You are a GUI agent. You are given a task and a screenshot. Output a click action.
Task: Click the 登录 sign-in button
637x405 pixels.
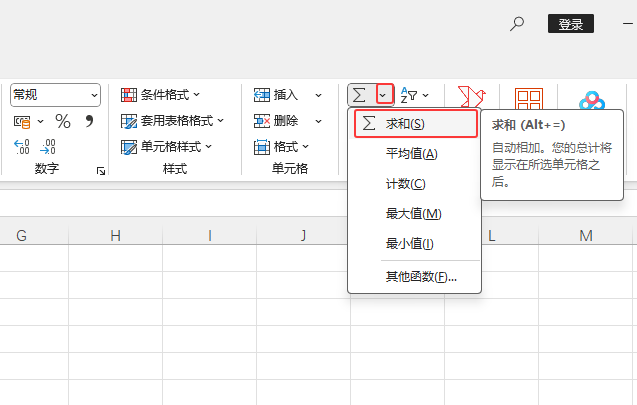click(571, 24)
